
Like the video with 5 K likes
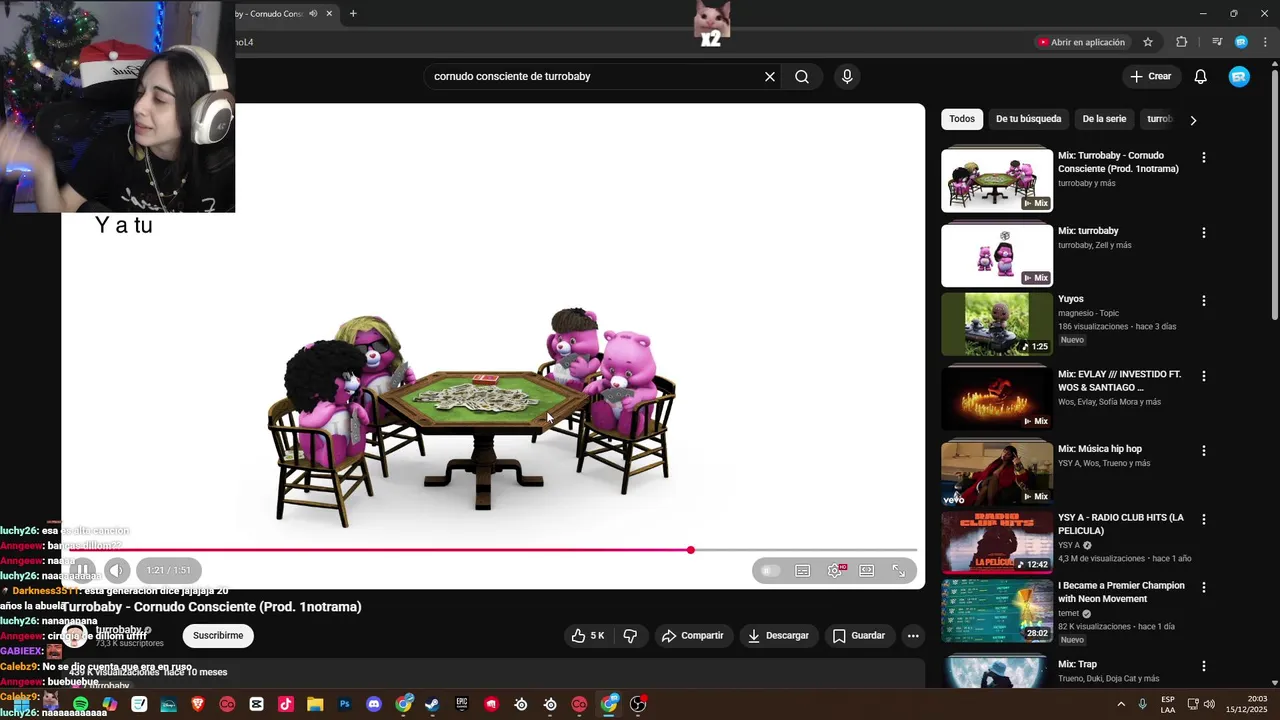coord(587,636)
